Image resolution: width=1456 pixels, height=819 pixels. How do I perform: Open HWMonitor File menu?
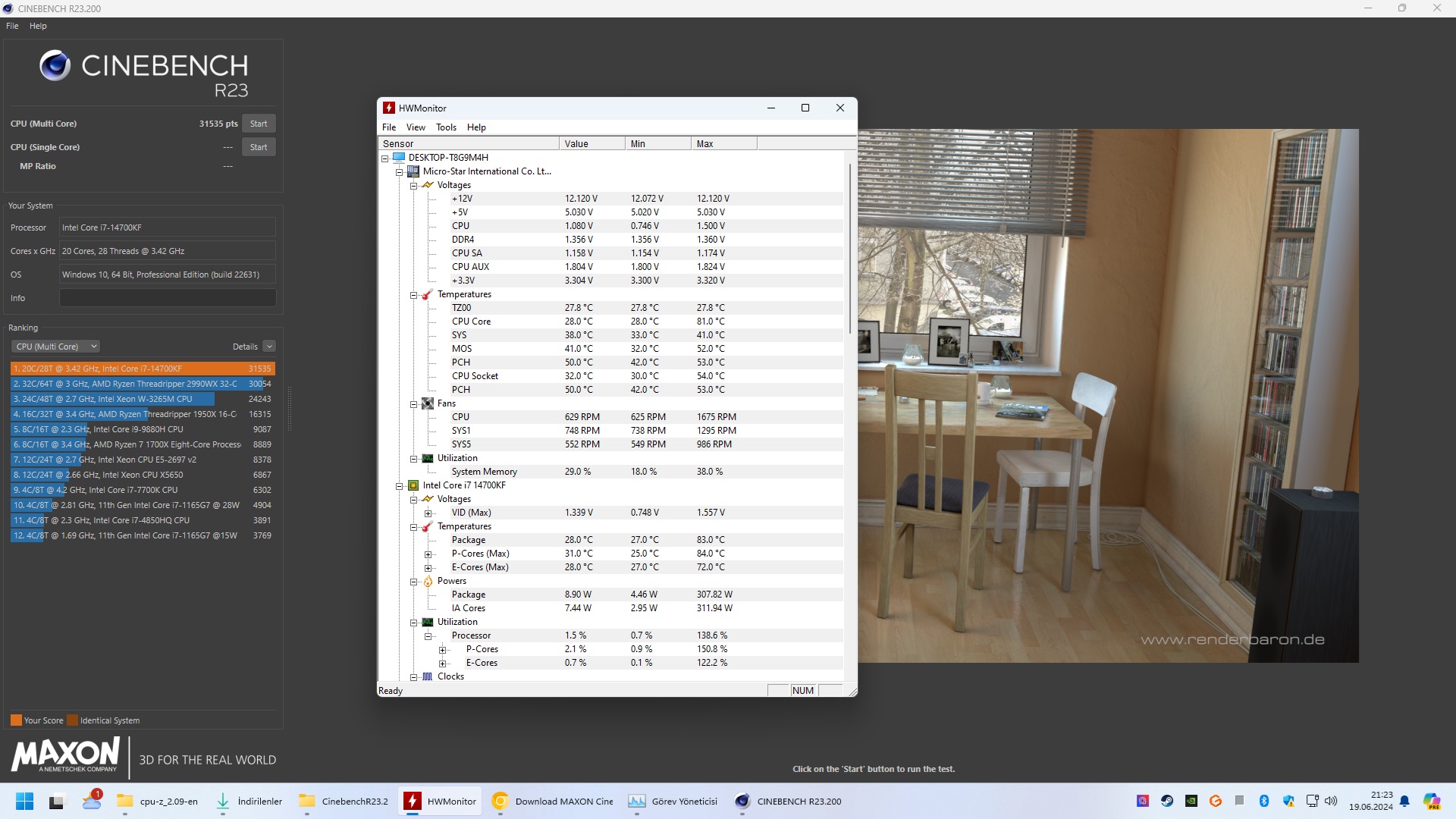[389, 127]
